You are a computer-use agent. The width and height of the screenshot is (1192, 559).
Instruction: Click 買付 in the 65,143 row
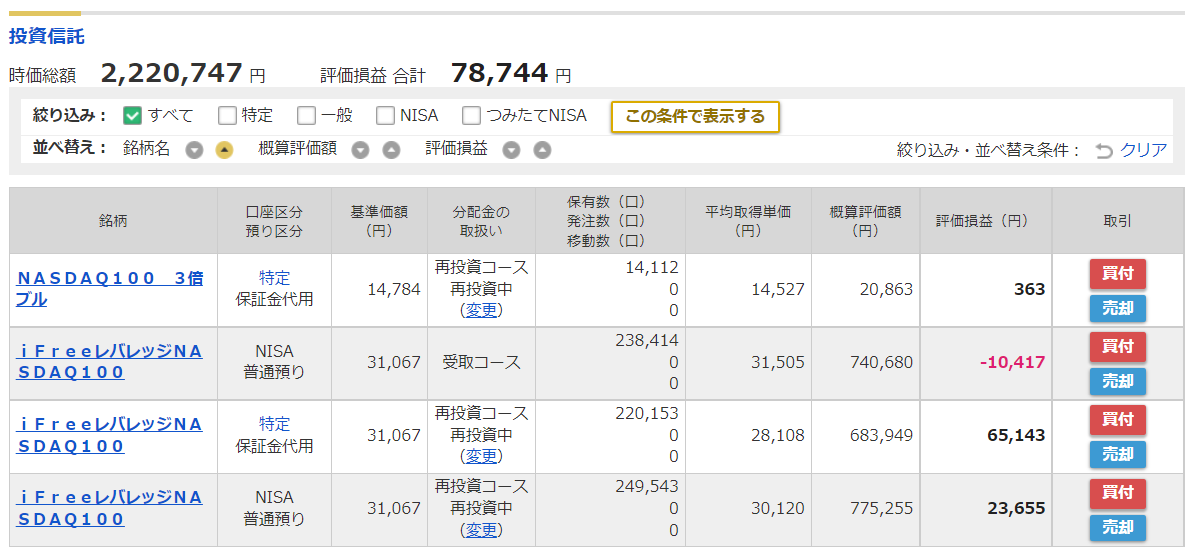[x=1118, y=420]
